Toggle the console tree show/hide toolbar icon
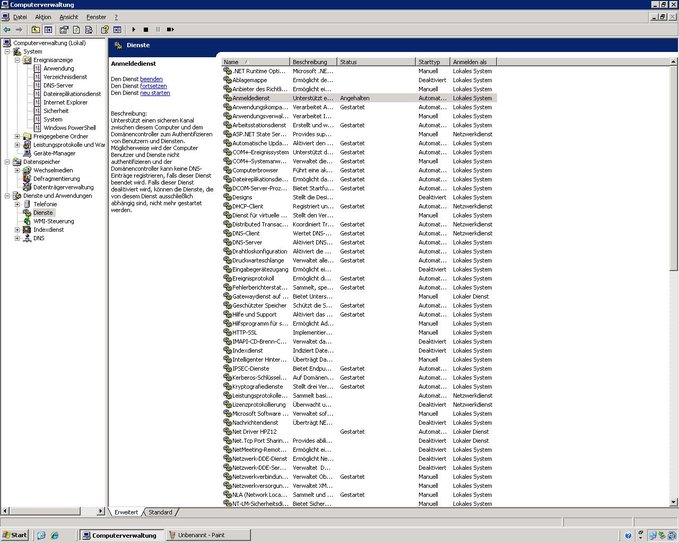This screenshot has height=543, width=679. click(x=48, y=29)
